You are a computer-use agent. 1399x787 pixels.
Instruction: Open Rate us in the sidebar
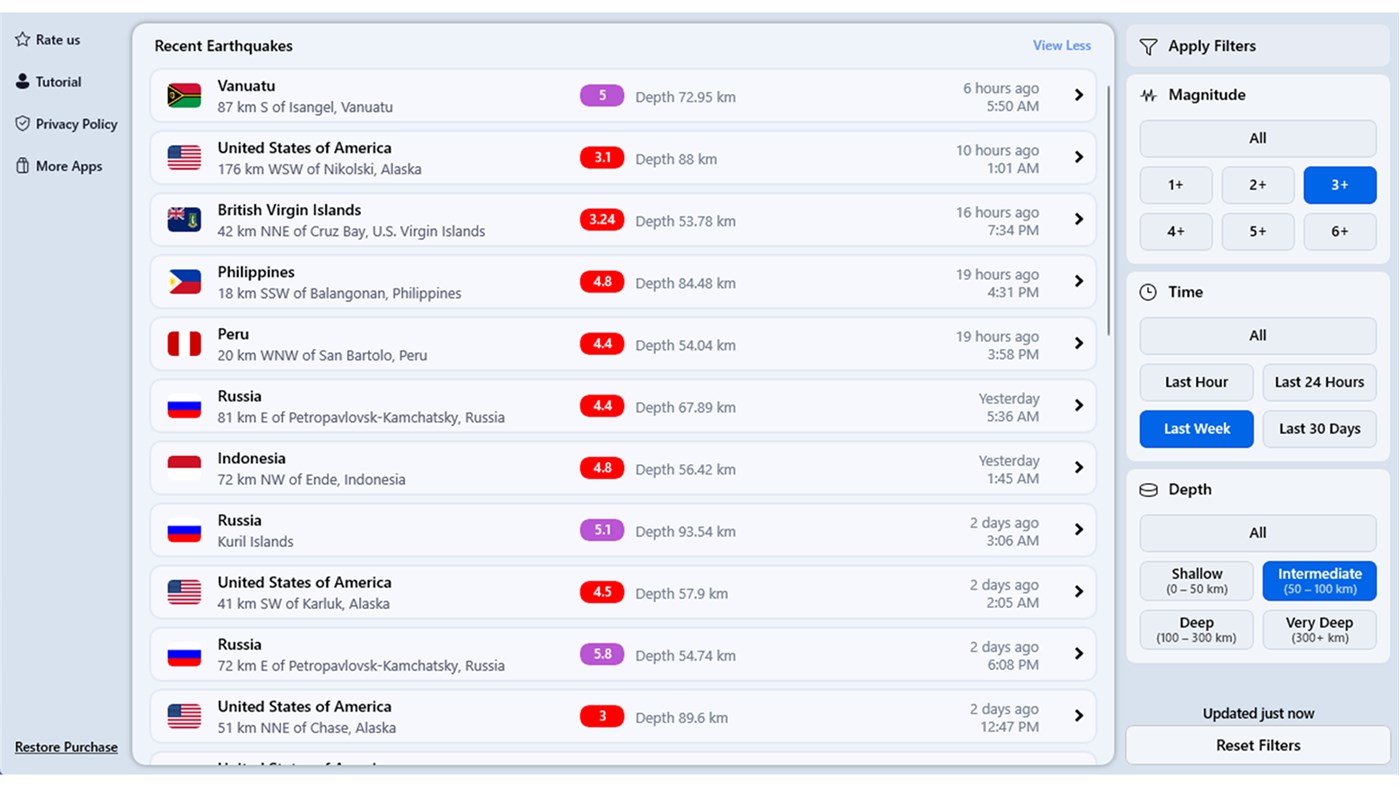[x=48, y=40]
